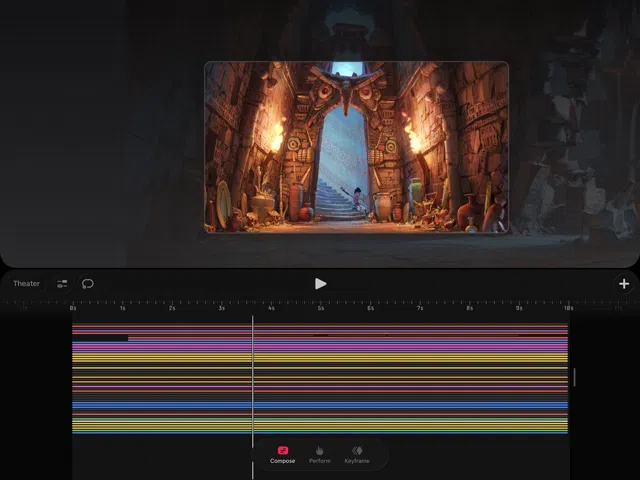Play the animation
Viewport: 640px width, 480px height.
tap(320, 284)
